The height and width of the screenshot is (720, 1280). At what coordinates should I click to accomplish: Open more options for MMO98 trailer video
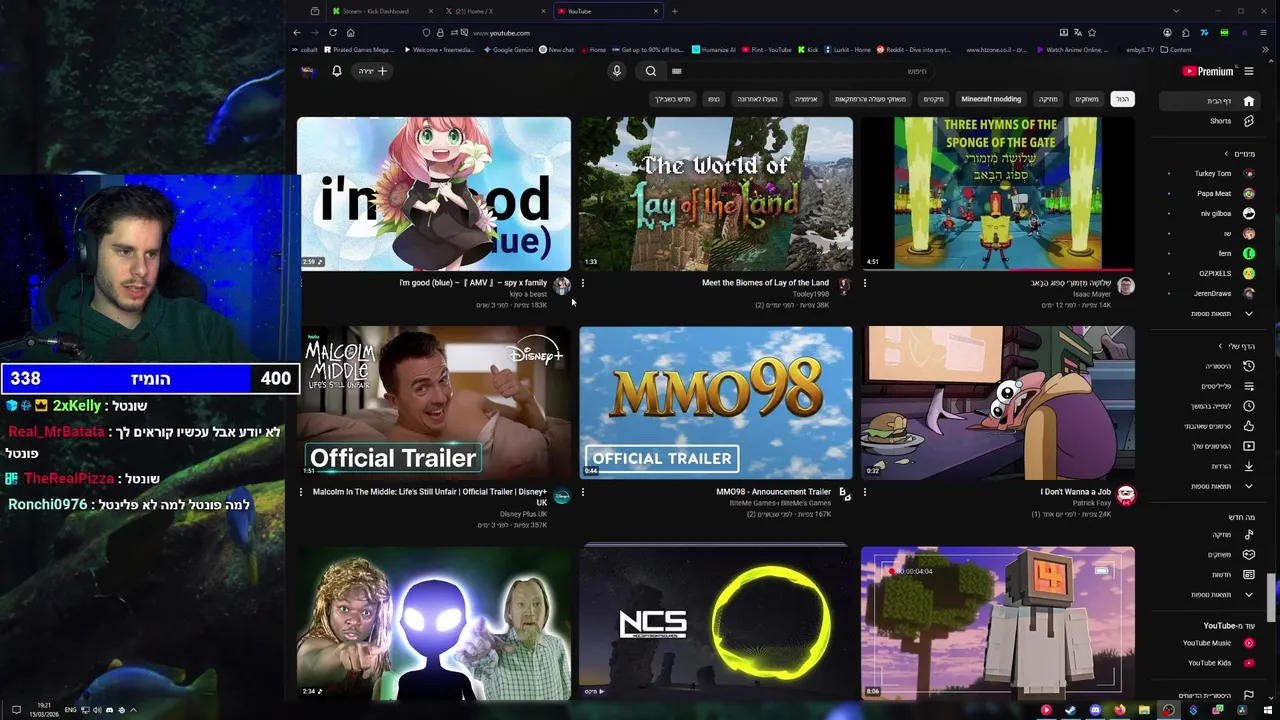583,492
